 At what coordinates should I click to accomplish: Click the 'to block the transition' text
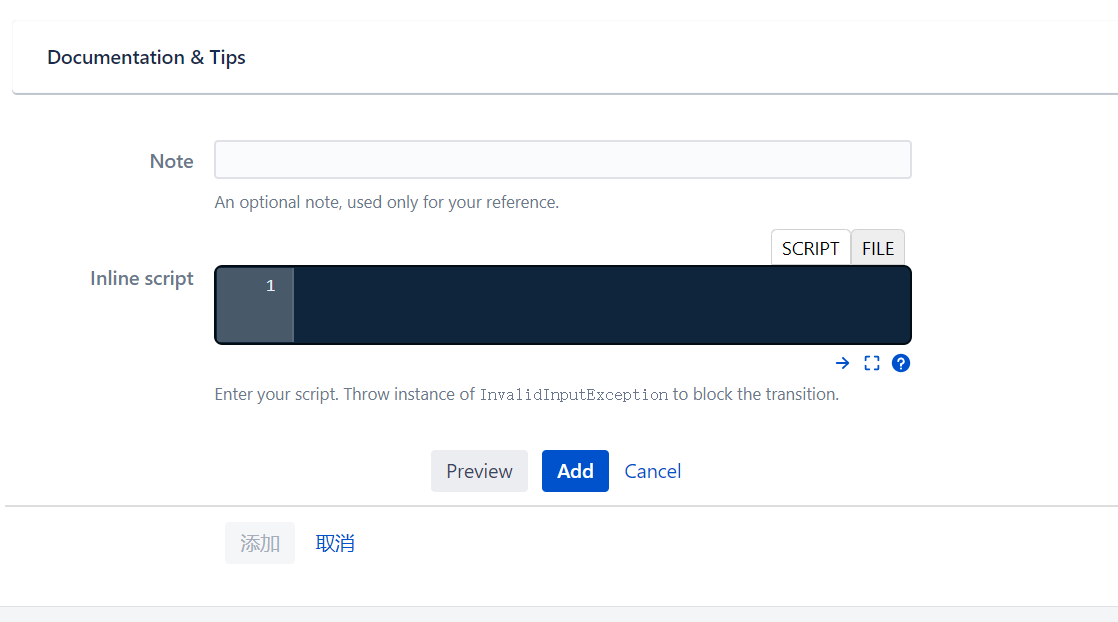755,394
